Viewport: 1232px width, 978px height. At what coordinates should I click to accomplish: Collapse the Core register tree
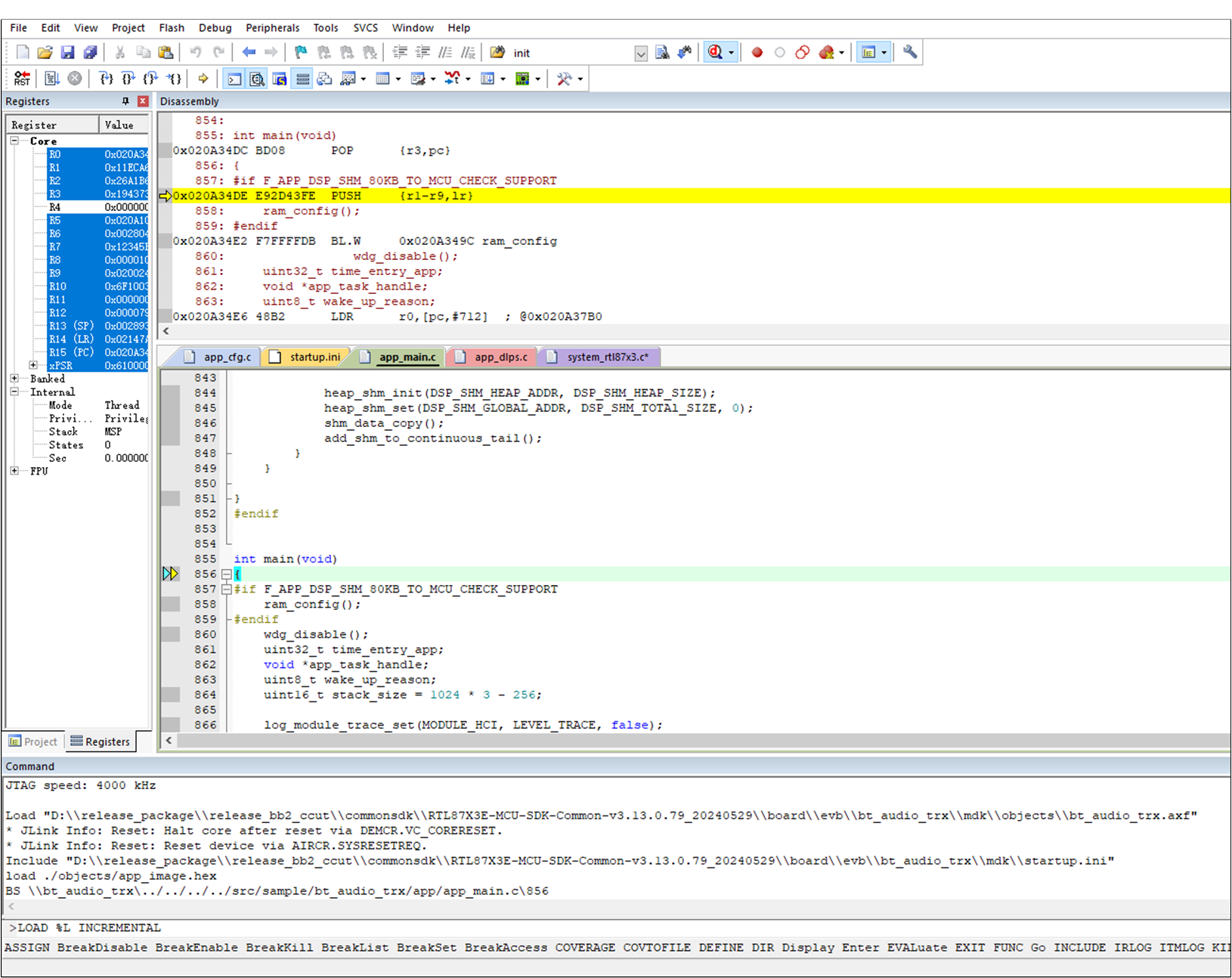point(14,141)
